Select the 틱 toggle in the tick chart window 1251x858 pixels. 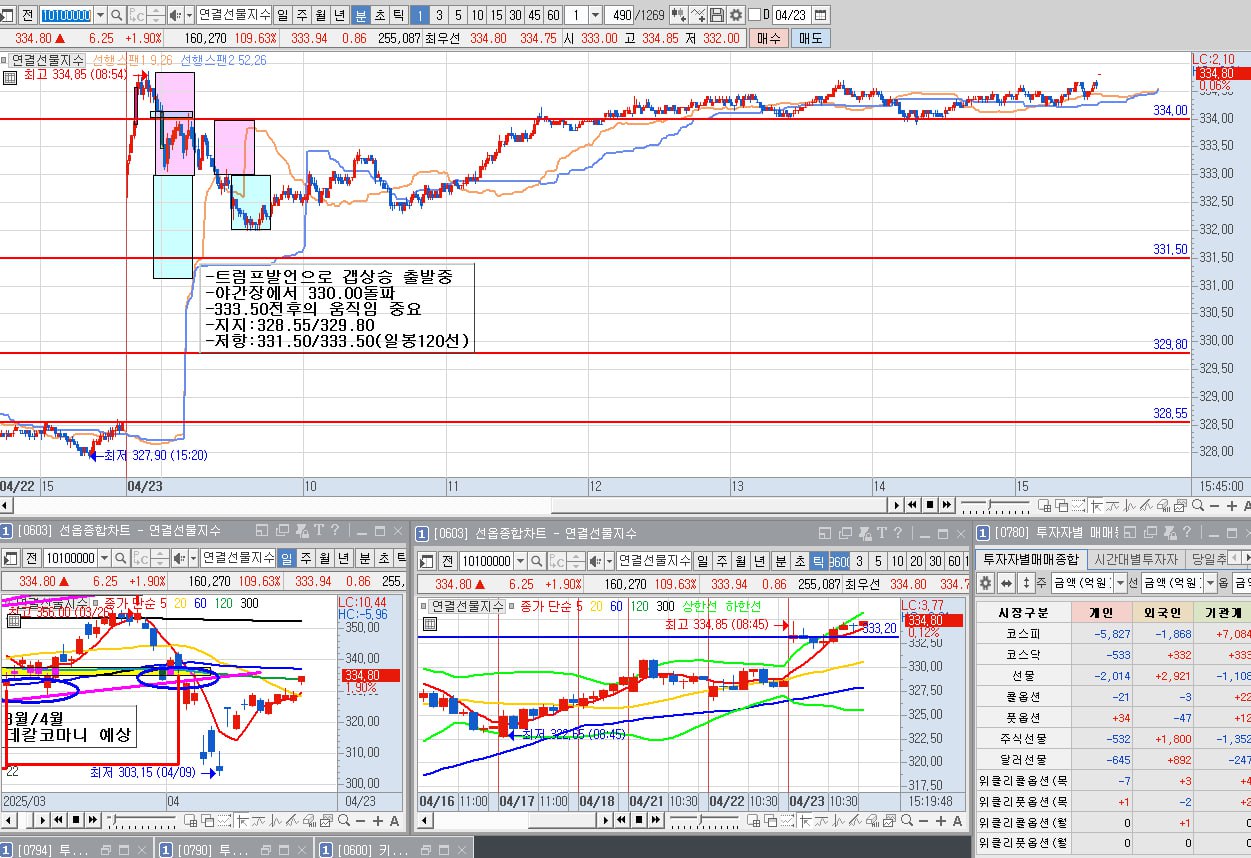point(817,560)
